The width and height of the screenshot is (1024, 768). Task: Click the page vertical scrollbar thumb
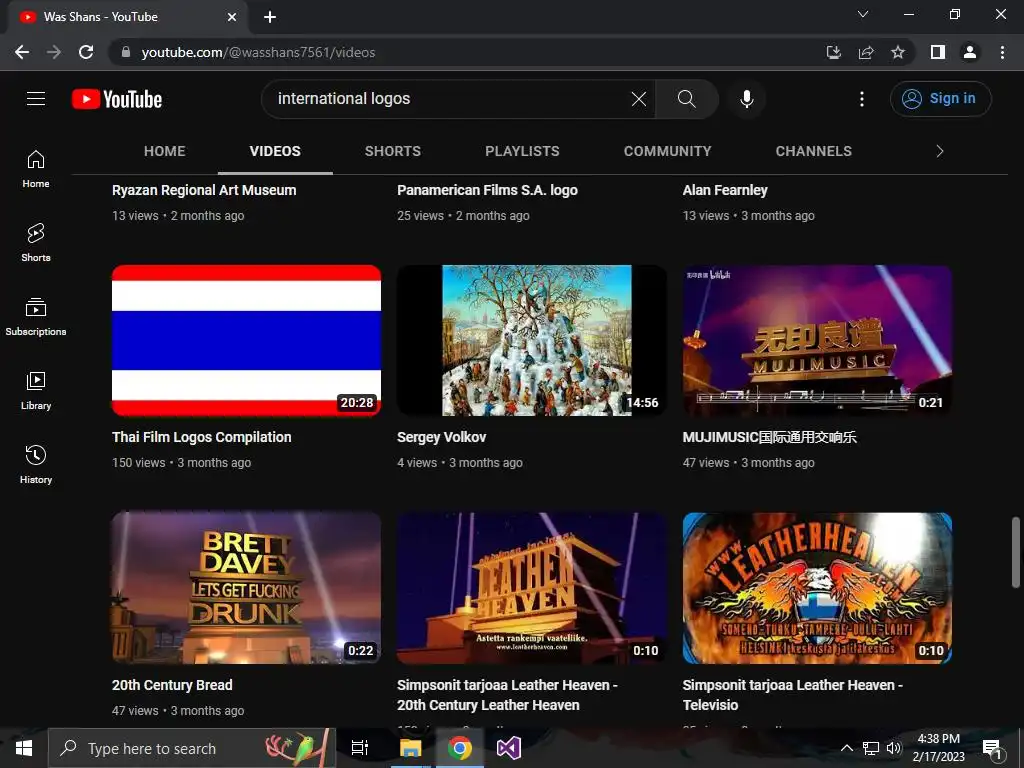(x=1016, y=552)
